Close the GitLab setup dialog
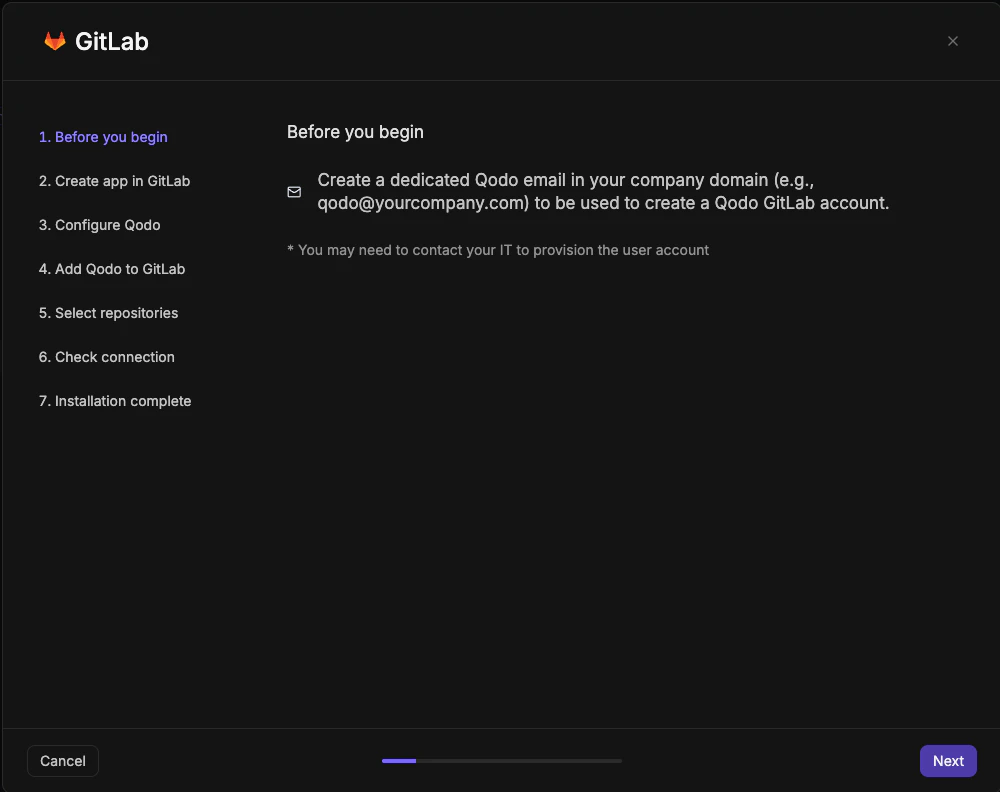This screenshot has width=1000, height=792. [x=952, y=41]
